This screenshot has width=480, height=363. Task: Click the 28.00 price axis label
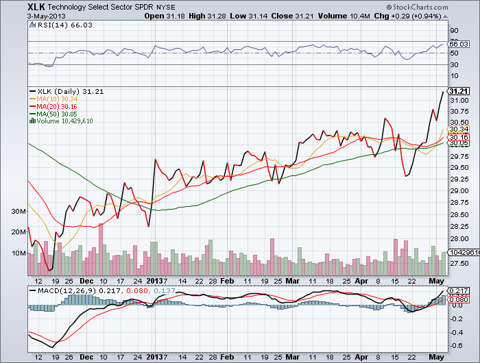tap(459, 239)
